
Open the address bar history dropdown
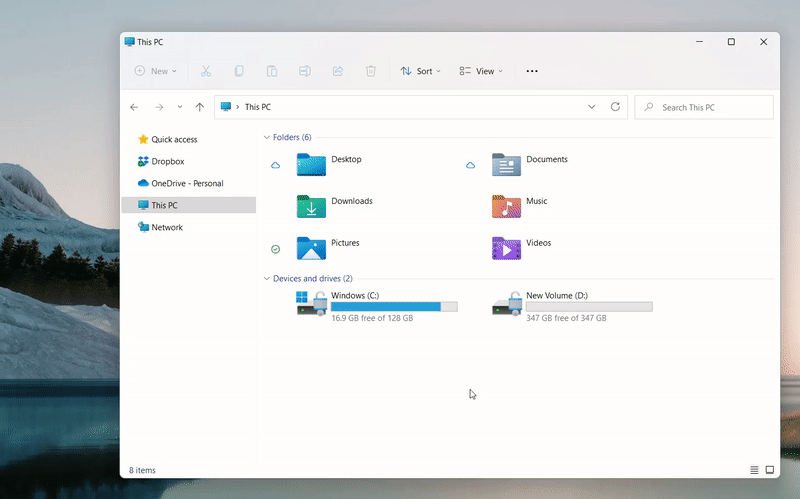click(592, 107)
